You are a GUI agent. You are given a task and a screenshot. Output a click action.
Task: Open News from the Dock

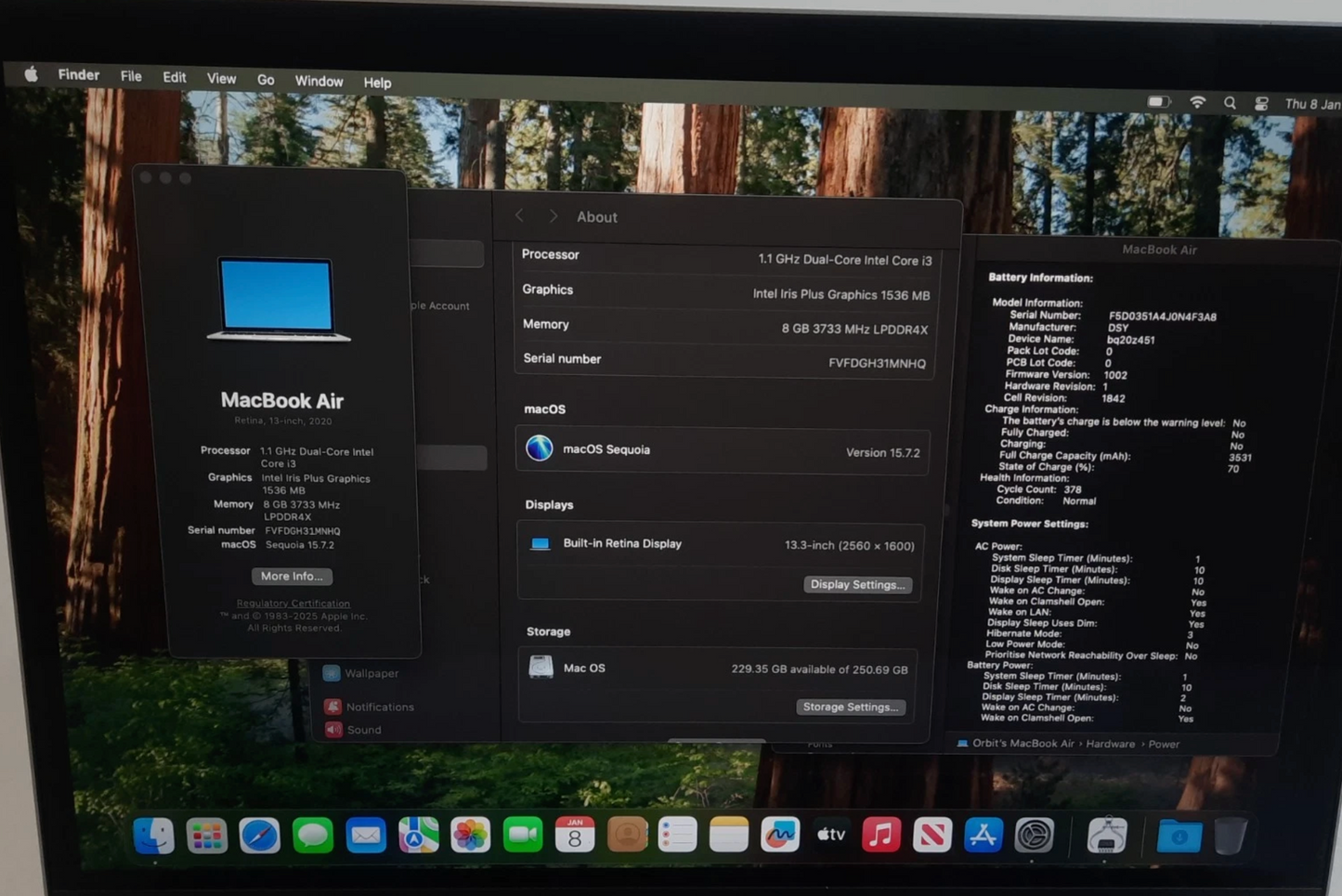pos(932,836)
